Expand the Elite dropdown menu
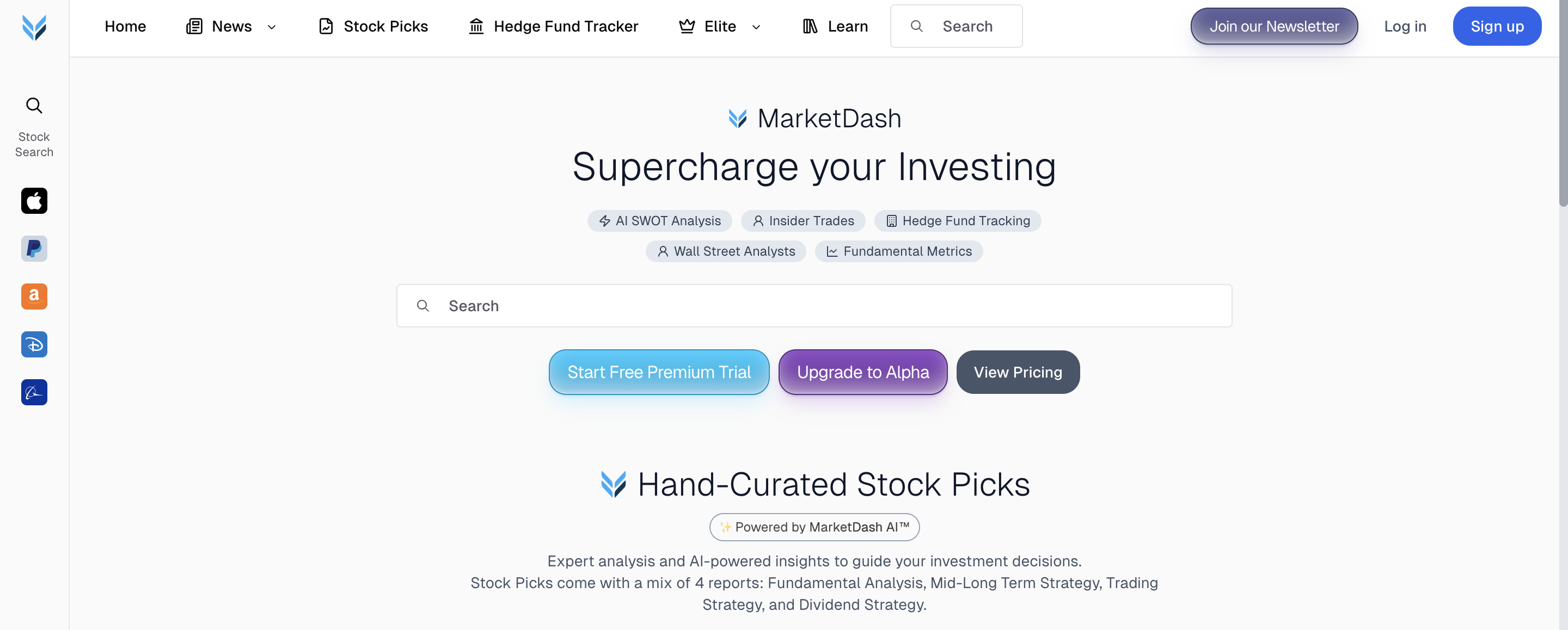The height and width of the screenshot is (630, 1568). pyautogui.click(x=756, y=27)
